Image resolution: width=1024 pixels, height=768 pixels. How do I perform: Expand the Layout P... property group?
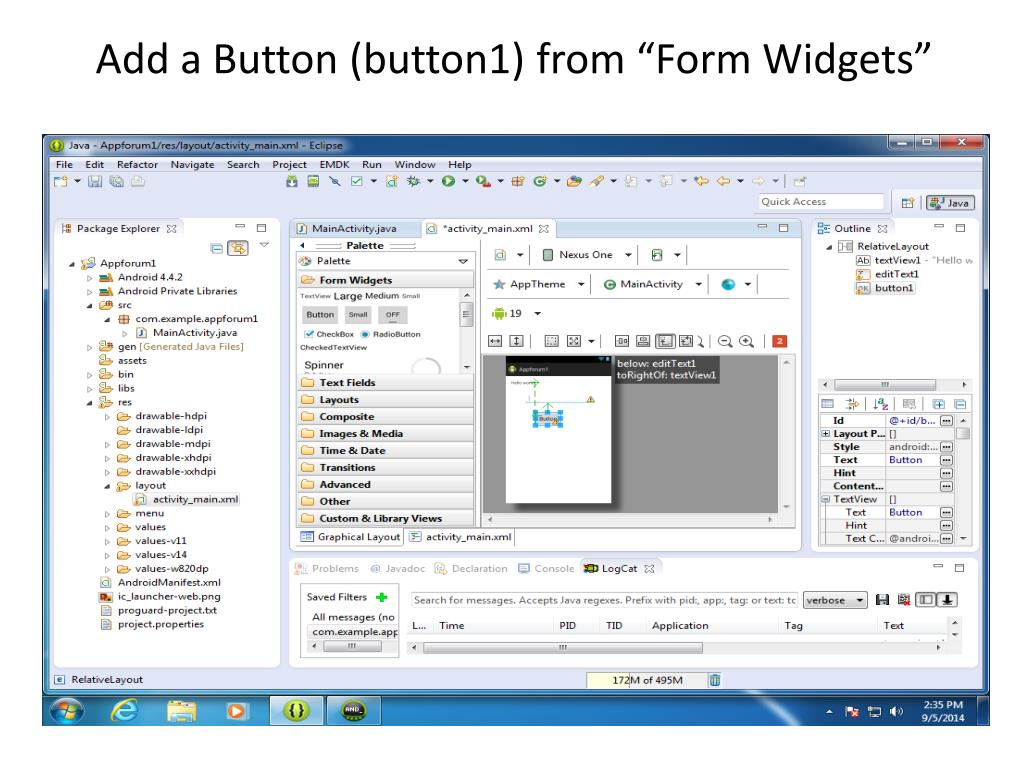(x=825, y=434)
